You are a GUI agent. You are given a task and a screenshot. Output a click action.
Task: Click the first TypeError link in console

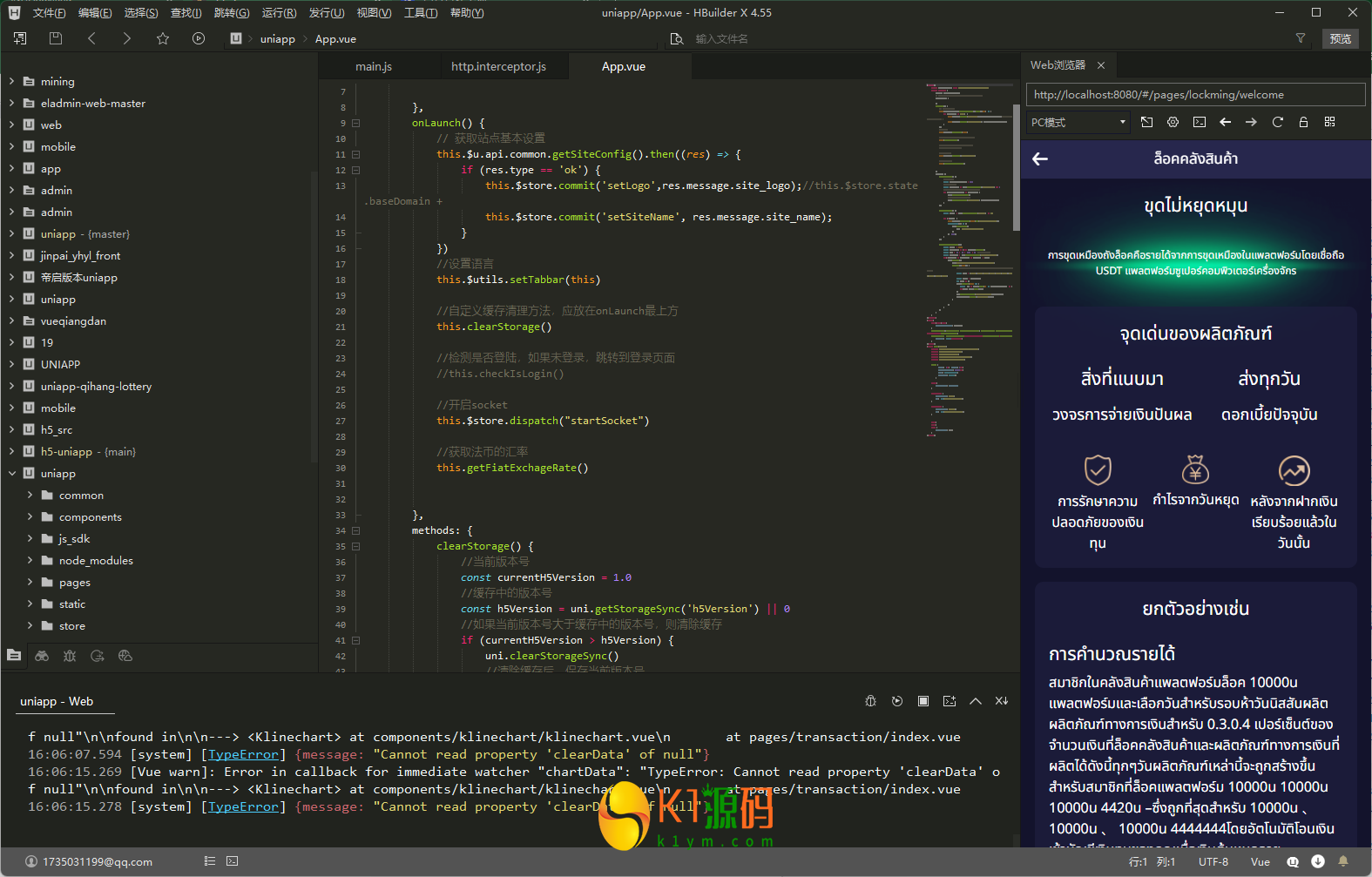(x=243, y=754)
